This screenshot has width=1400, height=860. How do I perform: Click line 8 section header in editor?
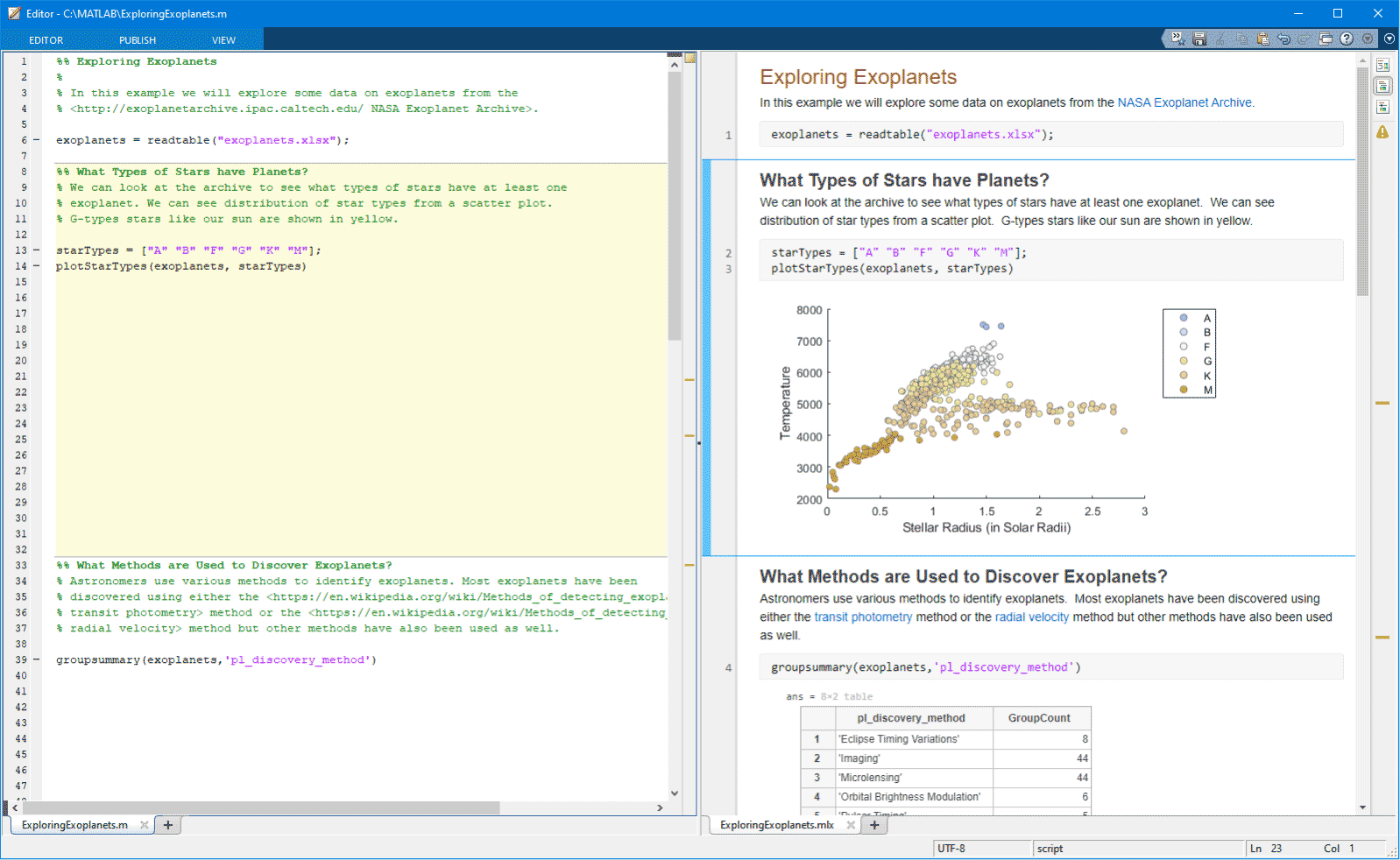[182, 172]
